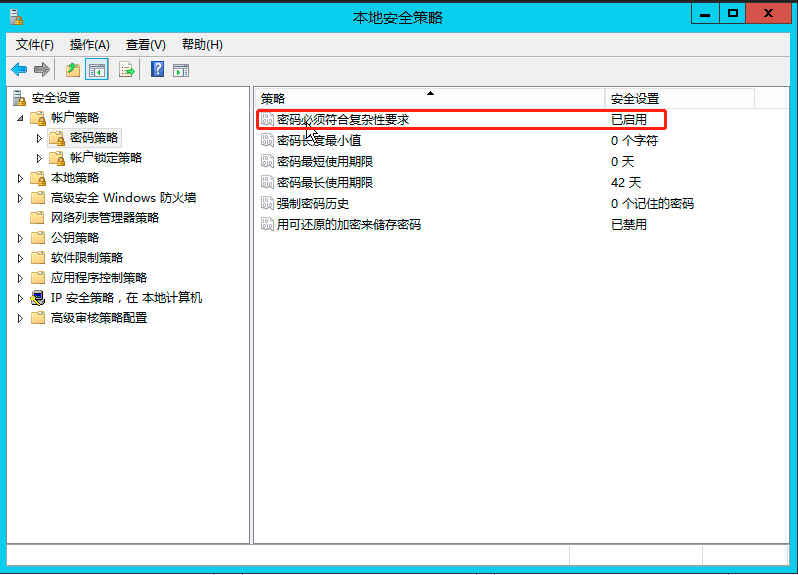Expand the IP 安全策略 node arrow
The width and height of the screenshot is (798, 575).
click(20, 298)
